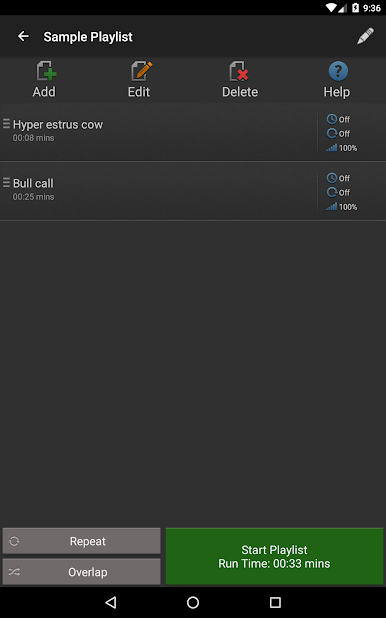
Task: Toggle the Repeat option
Action: click(x=82, y=541)
